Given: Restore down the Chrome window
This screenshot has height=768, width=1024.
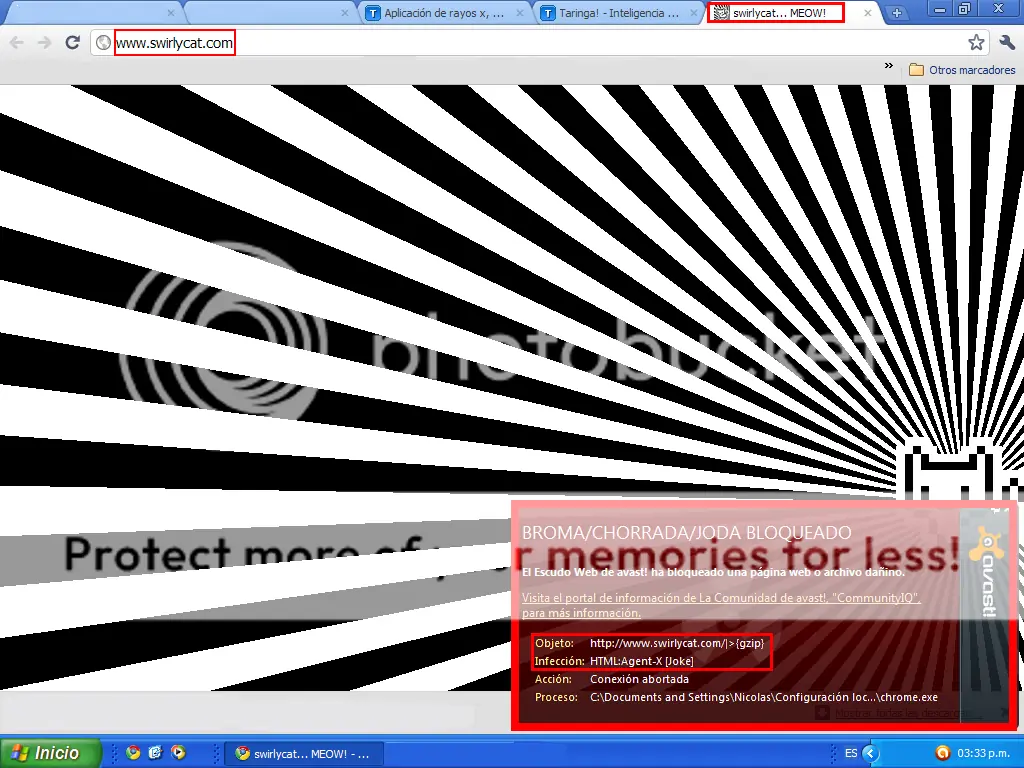Looking at the screenshot, I should point(965,8).
